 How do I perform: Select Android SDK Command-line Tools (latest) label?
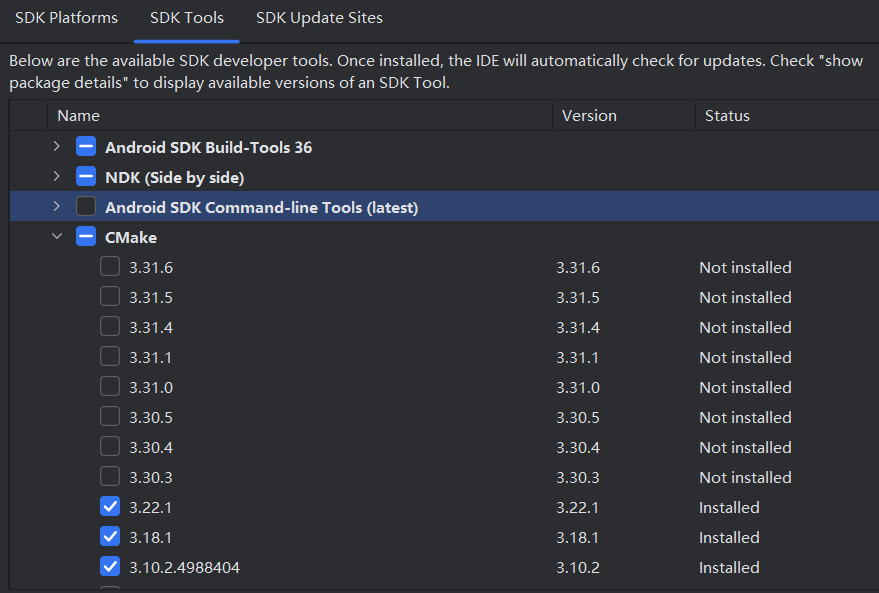pyautogui.click(x=262, y=207)
